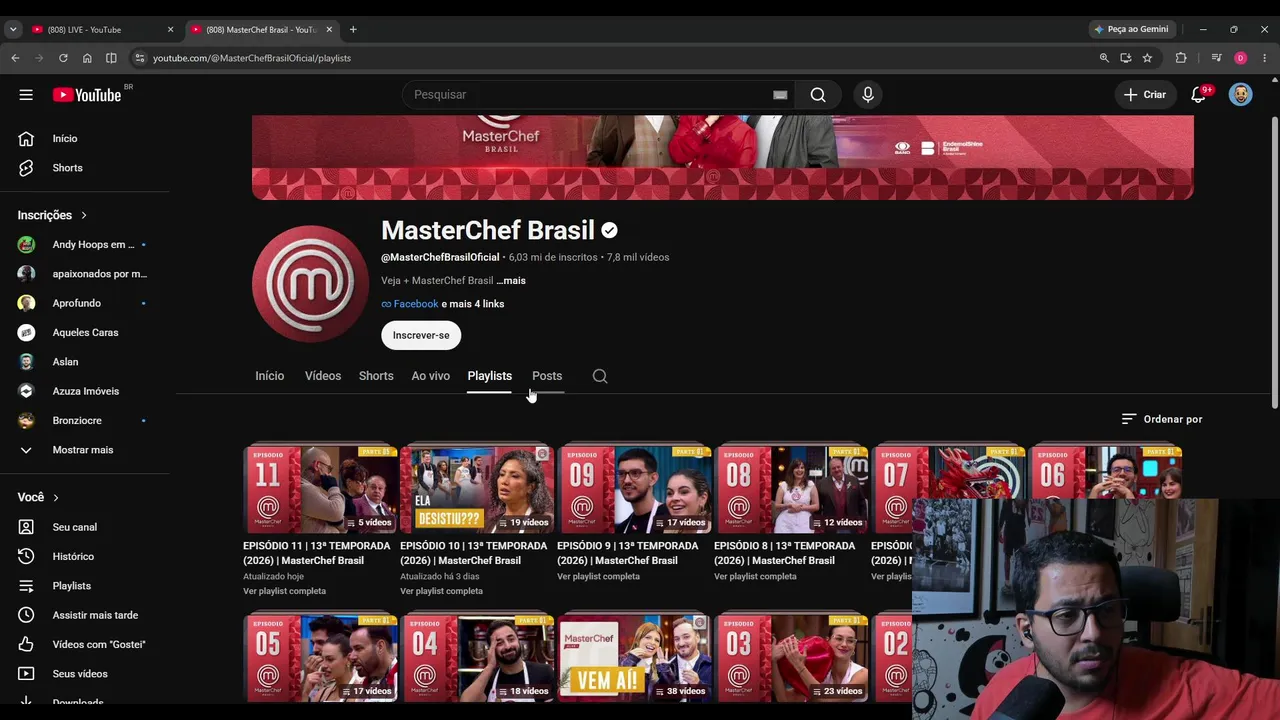Show the "e mais 4 links" list
This screenshot has width=1280, height=720.
[x=473, y=304]
